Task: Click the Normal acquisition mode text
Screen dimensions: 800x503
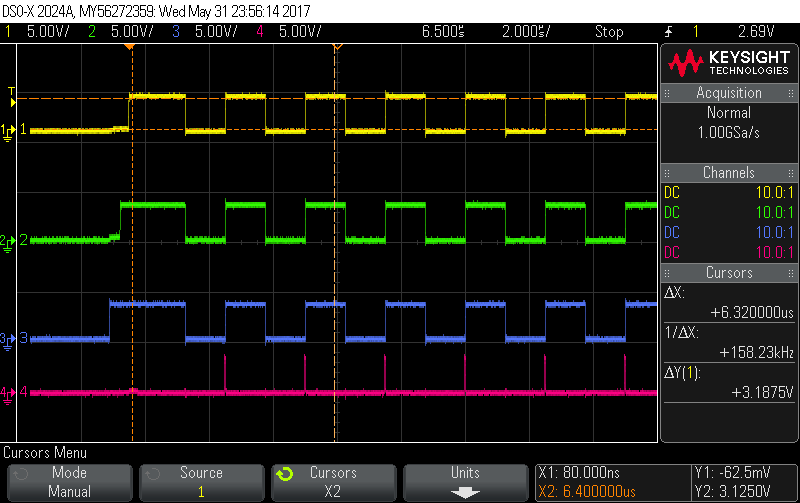Action: point(729,112)
